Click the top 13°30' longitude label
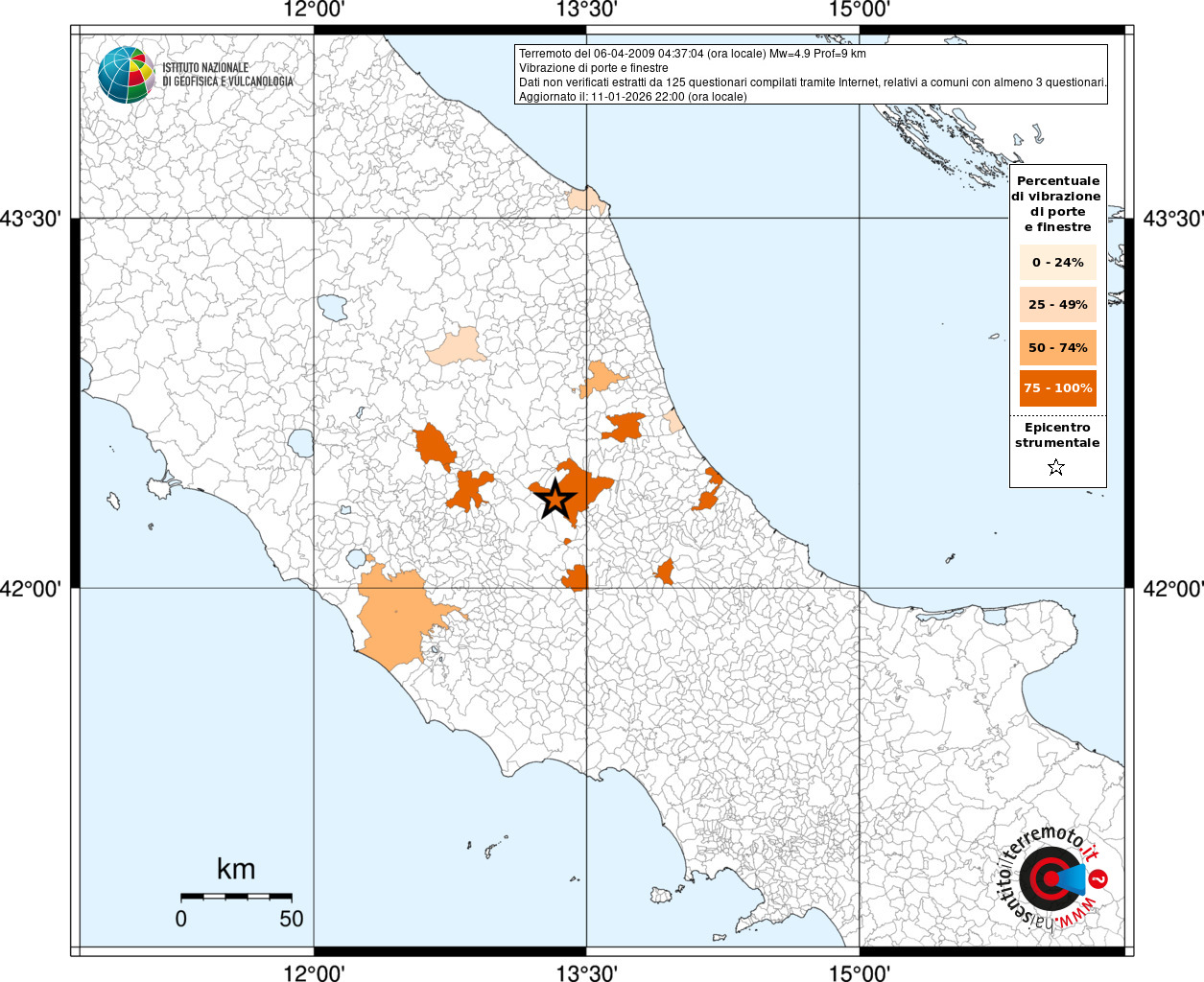The height and width of the screenshot is (982, 1204). (586, 11)
